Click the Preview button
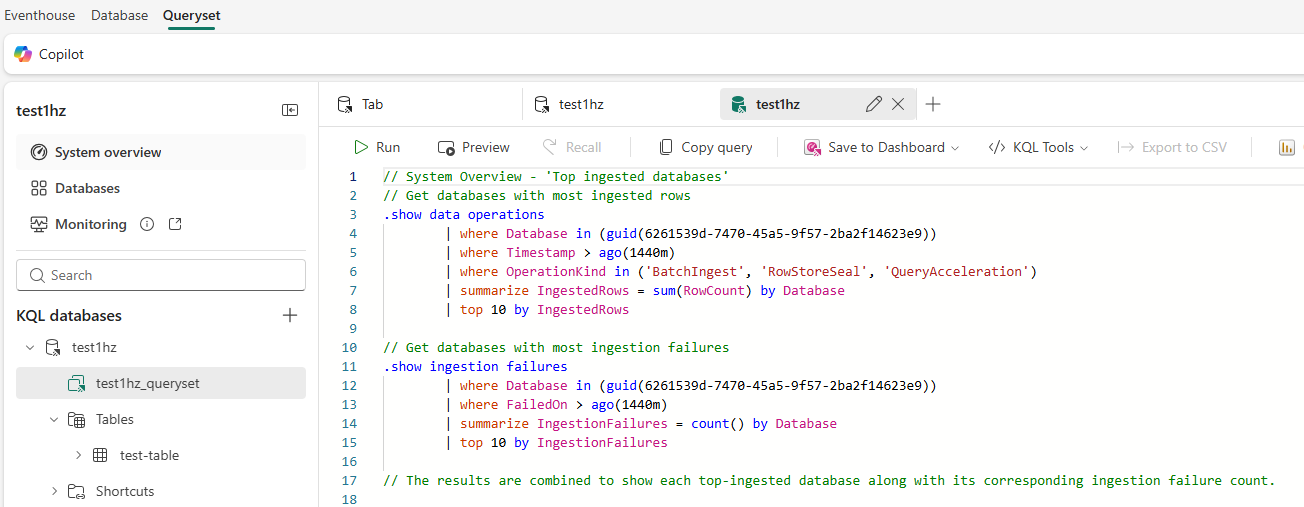The height and width of the screenshot is (507, 1304). point(474,147)
